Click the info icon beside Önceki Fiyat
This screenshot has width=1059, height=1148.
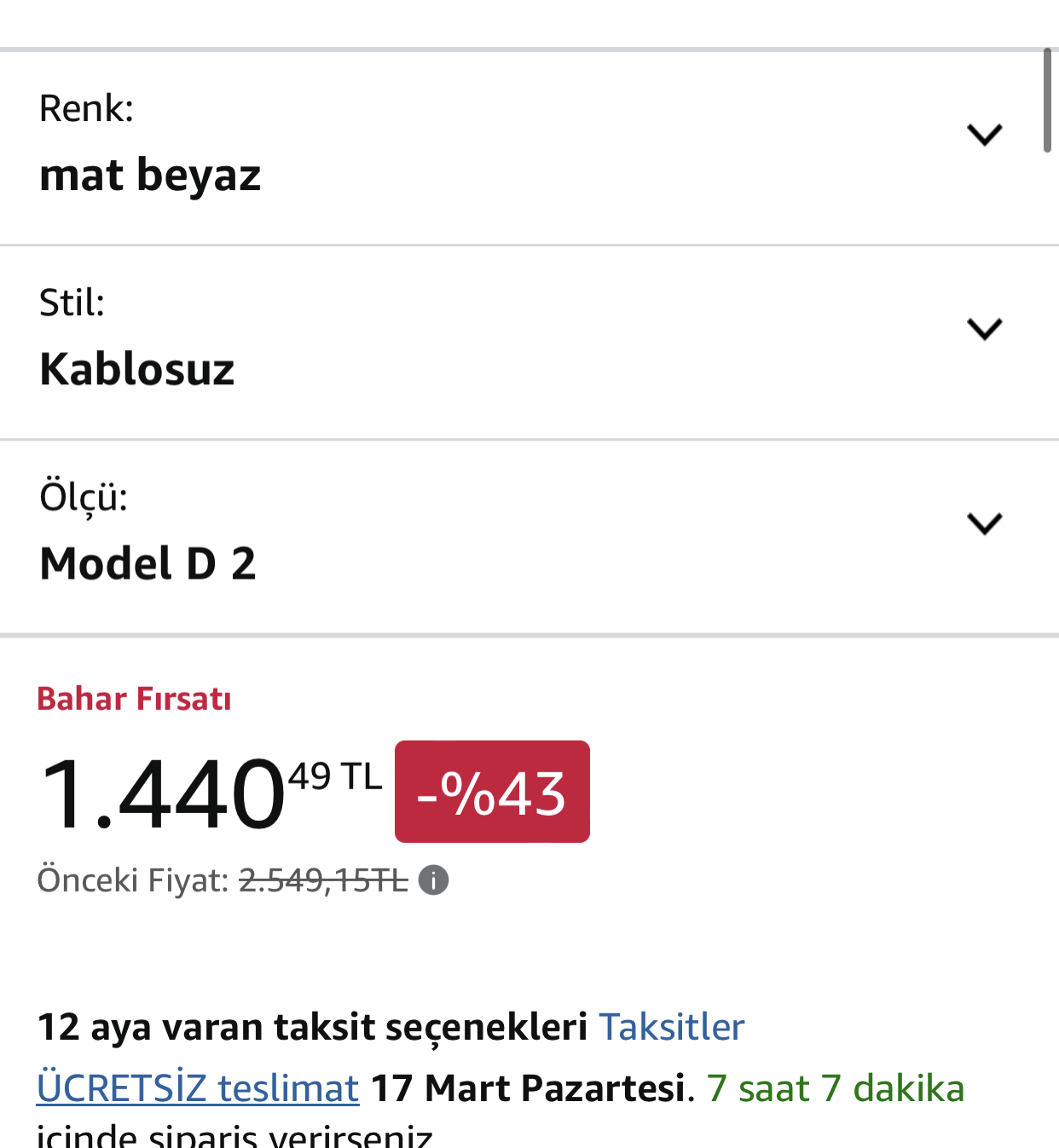click(433, 880)
